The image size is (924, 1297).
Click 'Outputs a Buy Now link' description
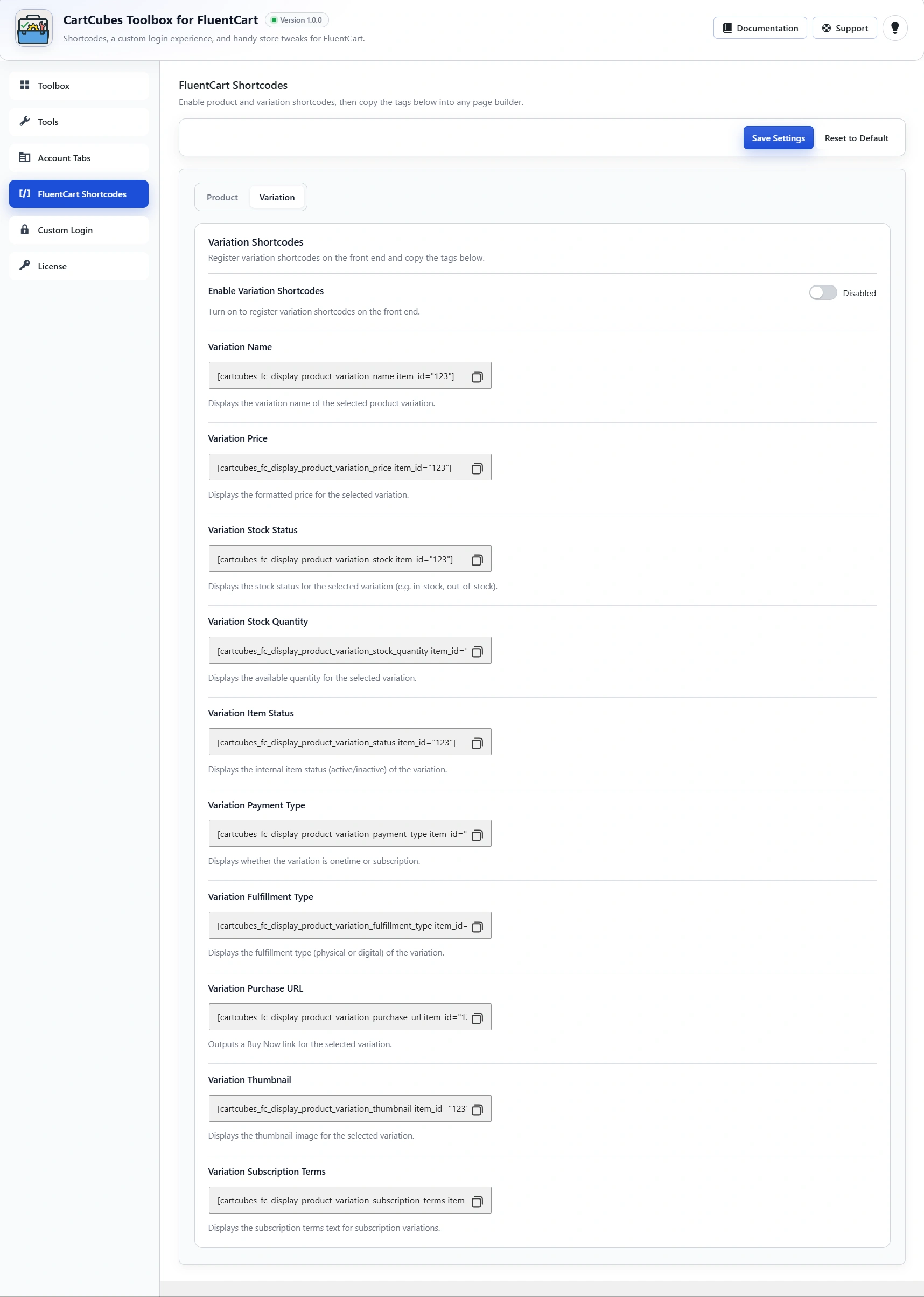coord(300,1044)
